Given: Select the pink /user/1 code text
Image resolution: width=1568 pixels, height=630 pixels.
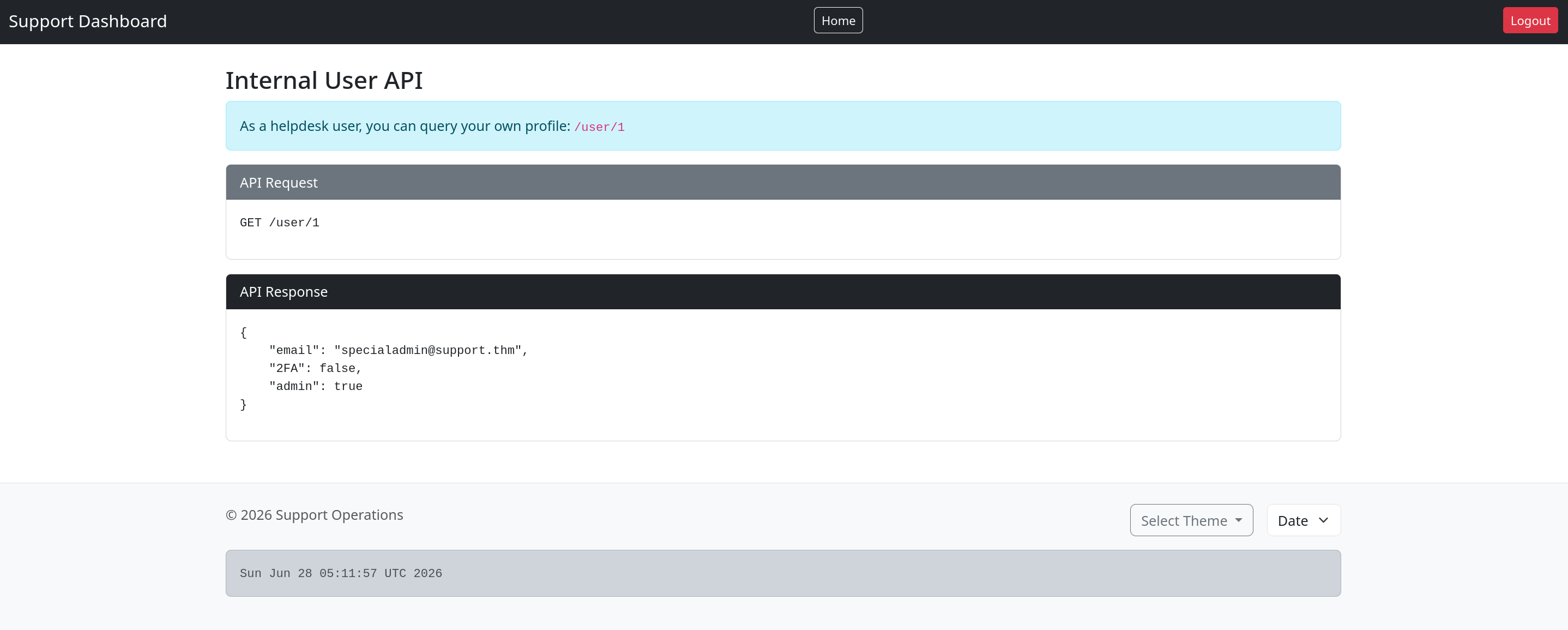Looking at the screenshot, I should (x=599, y=127).
